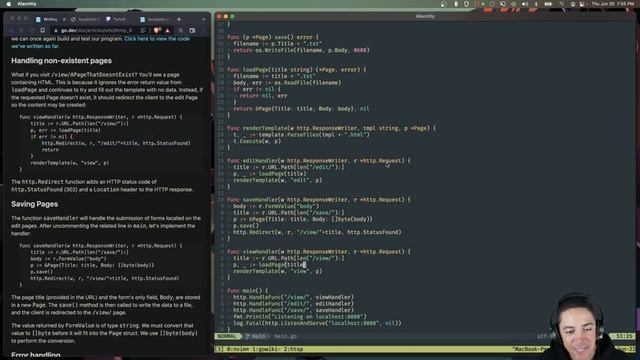
Task: Open the Brave Shields lion icon
Action: (156, 30)
